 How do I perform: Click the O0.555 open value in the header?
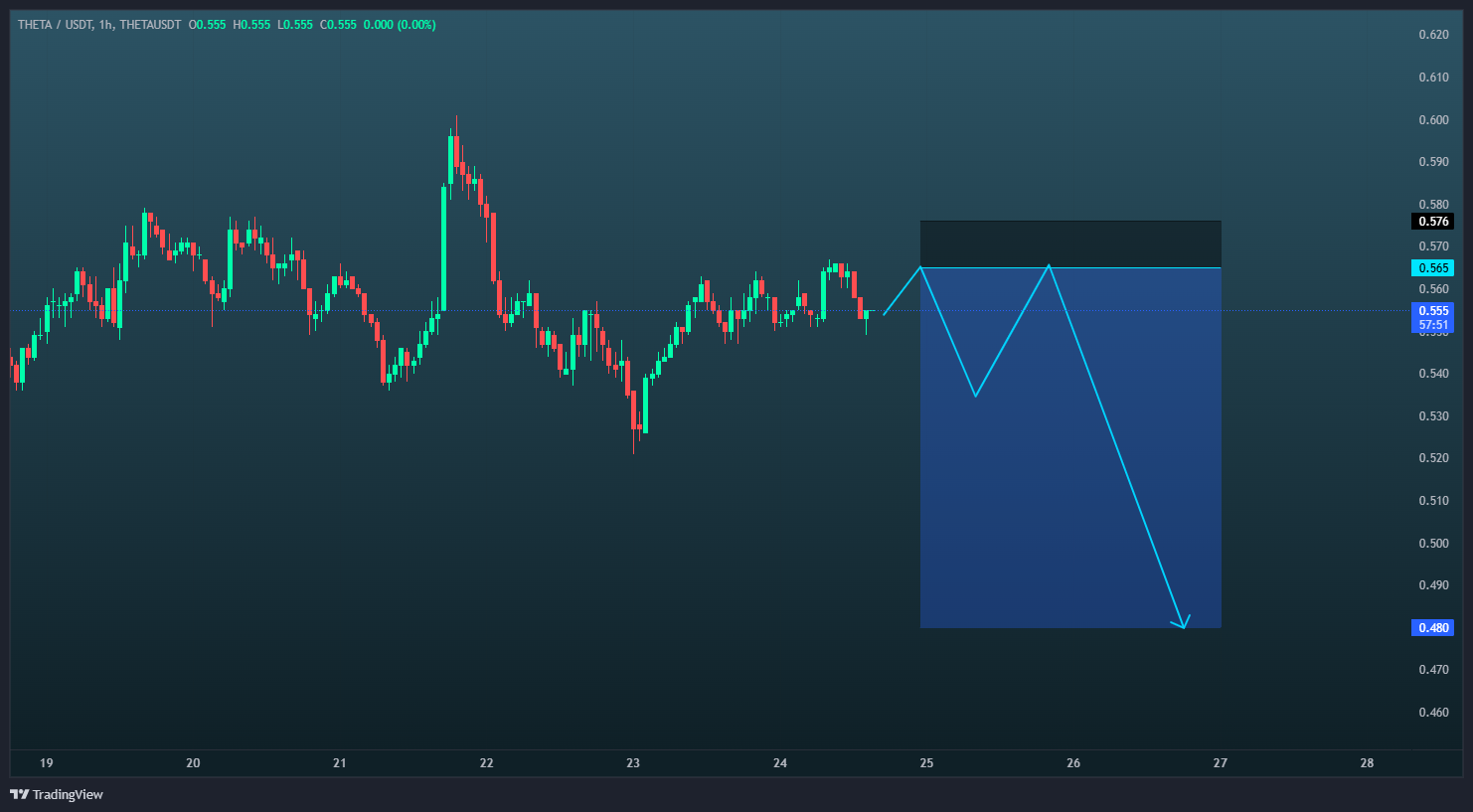[x=208, y=25]
